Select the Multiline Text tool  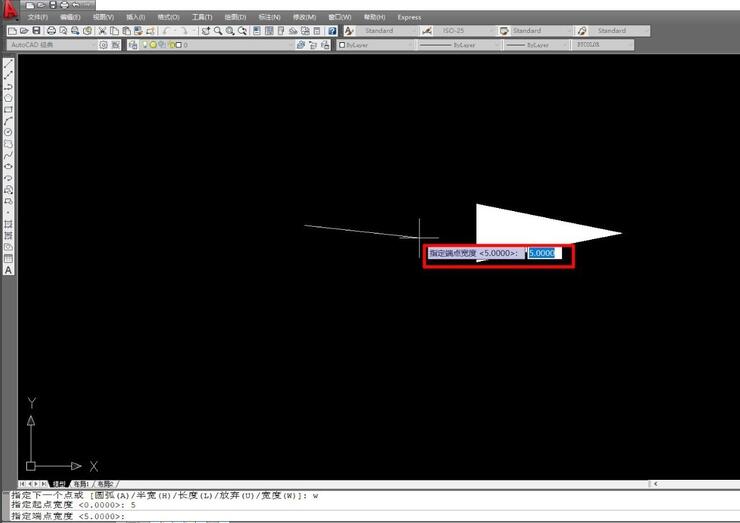coord(8,270)
